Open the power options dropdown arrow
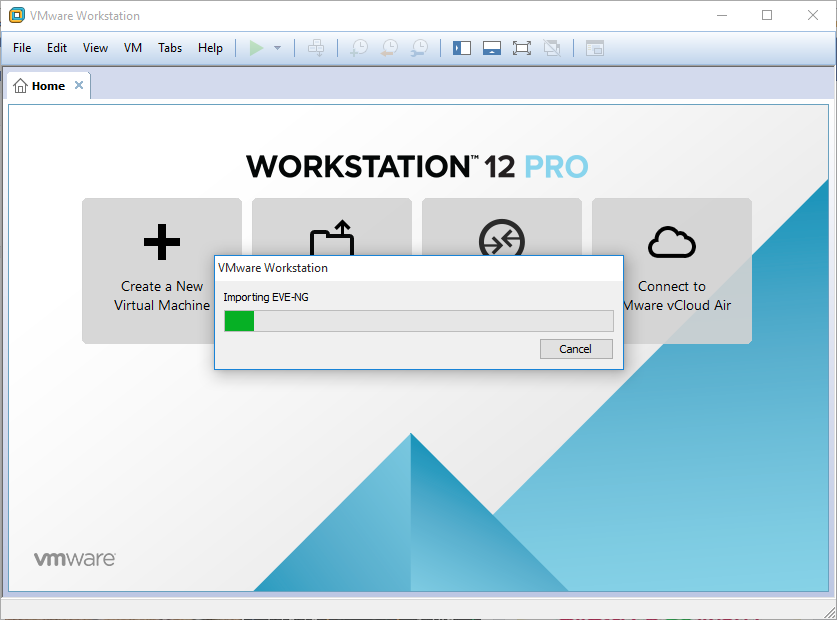Viewport: 837px width, 620px height. tap(277, 48)
